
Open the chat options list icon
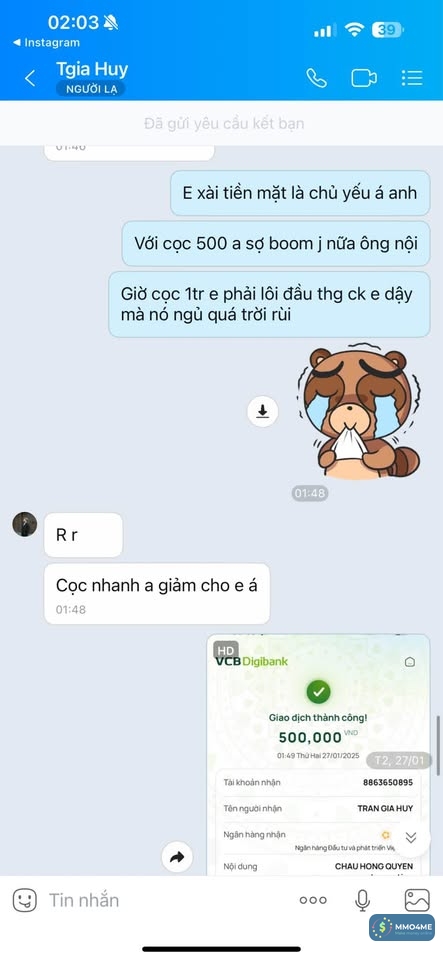(412, 78)
